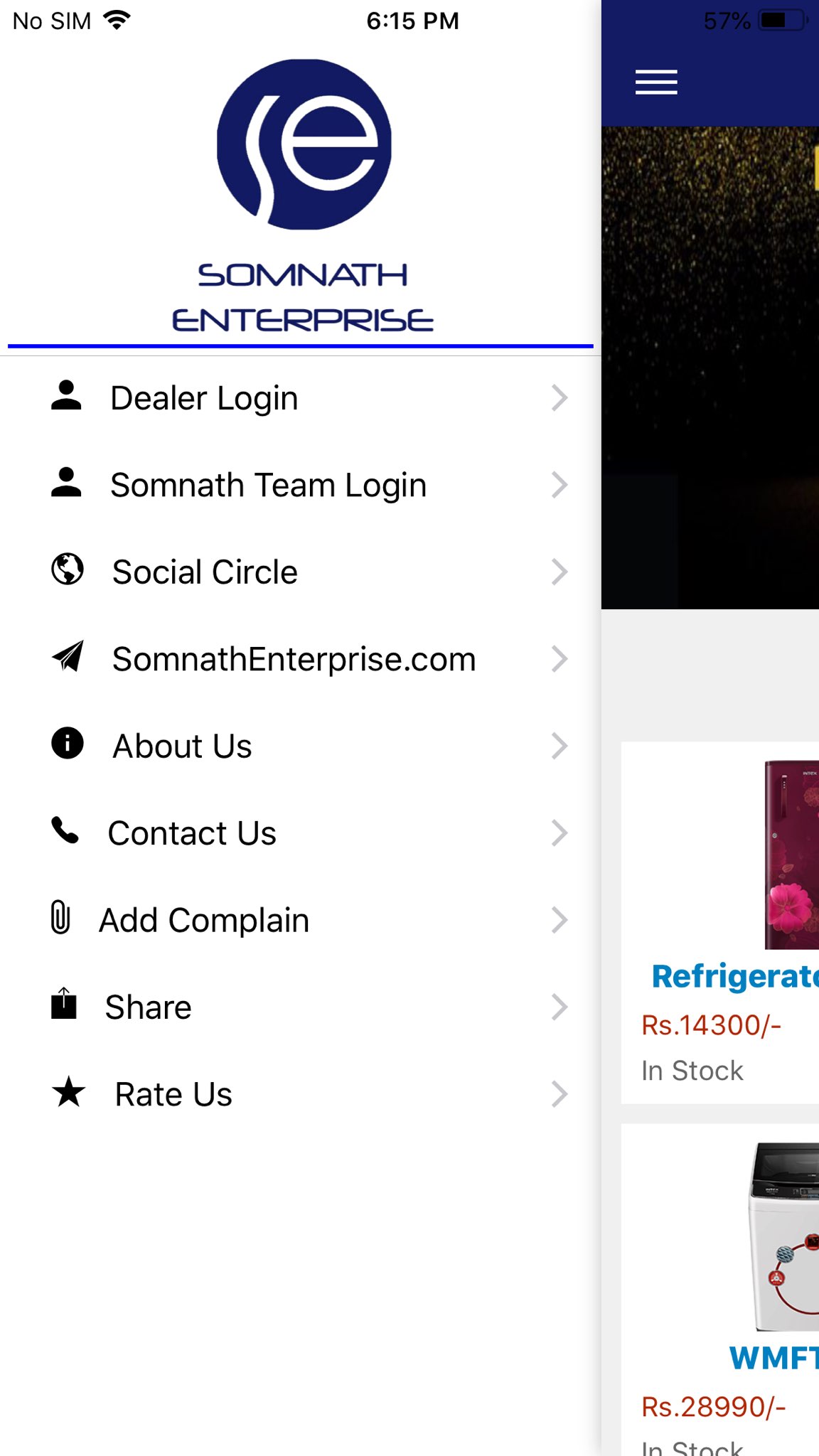
Task: Click the refrigerator product image
Action: point(791,854)
